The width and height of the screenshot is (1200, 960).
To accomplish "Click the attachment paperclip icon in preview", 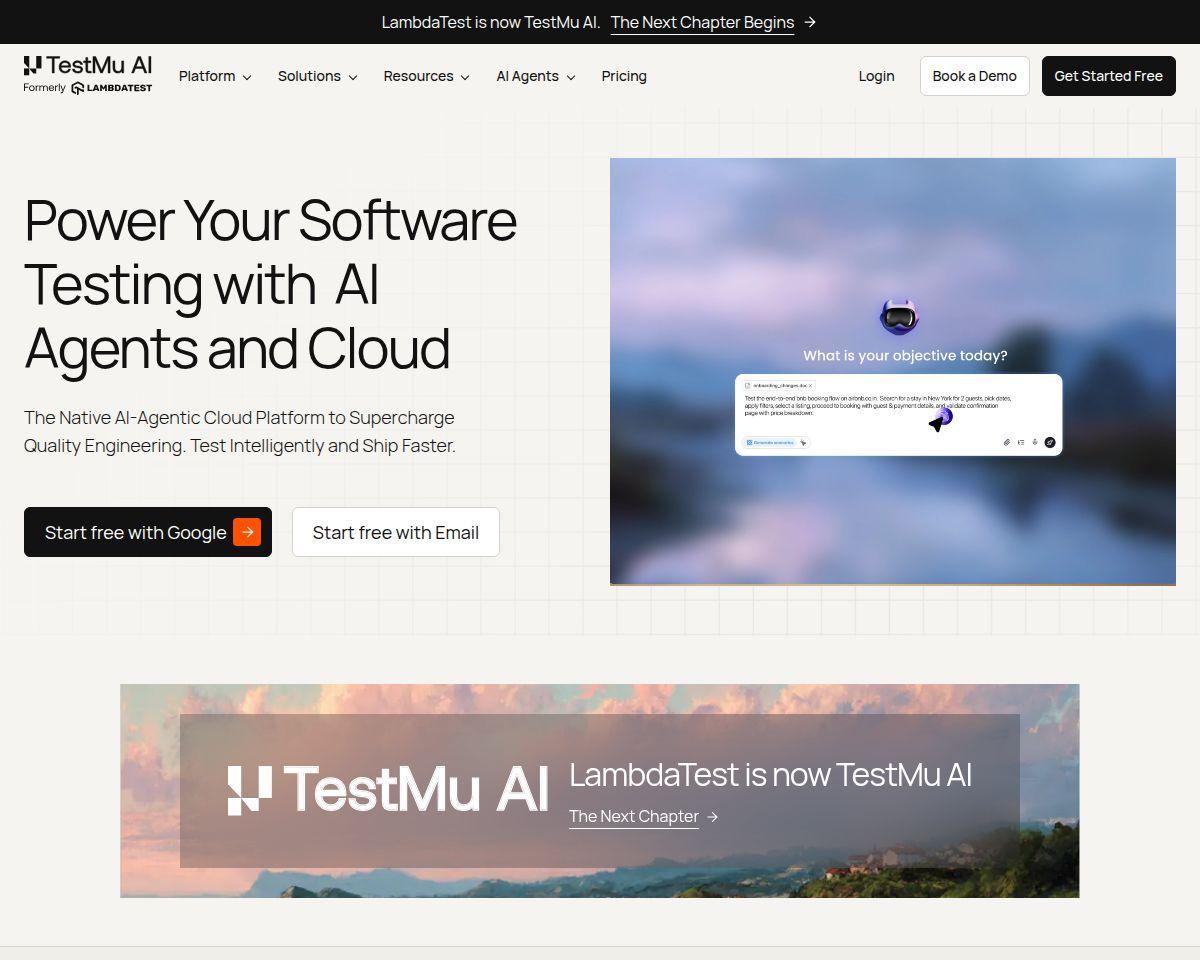I will pos(1007,442).
